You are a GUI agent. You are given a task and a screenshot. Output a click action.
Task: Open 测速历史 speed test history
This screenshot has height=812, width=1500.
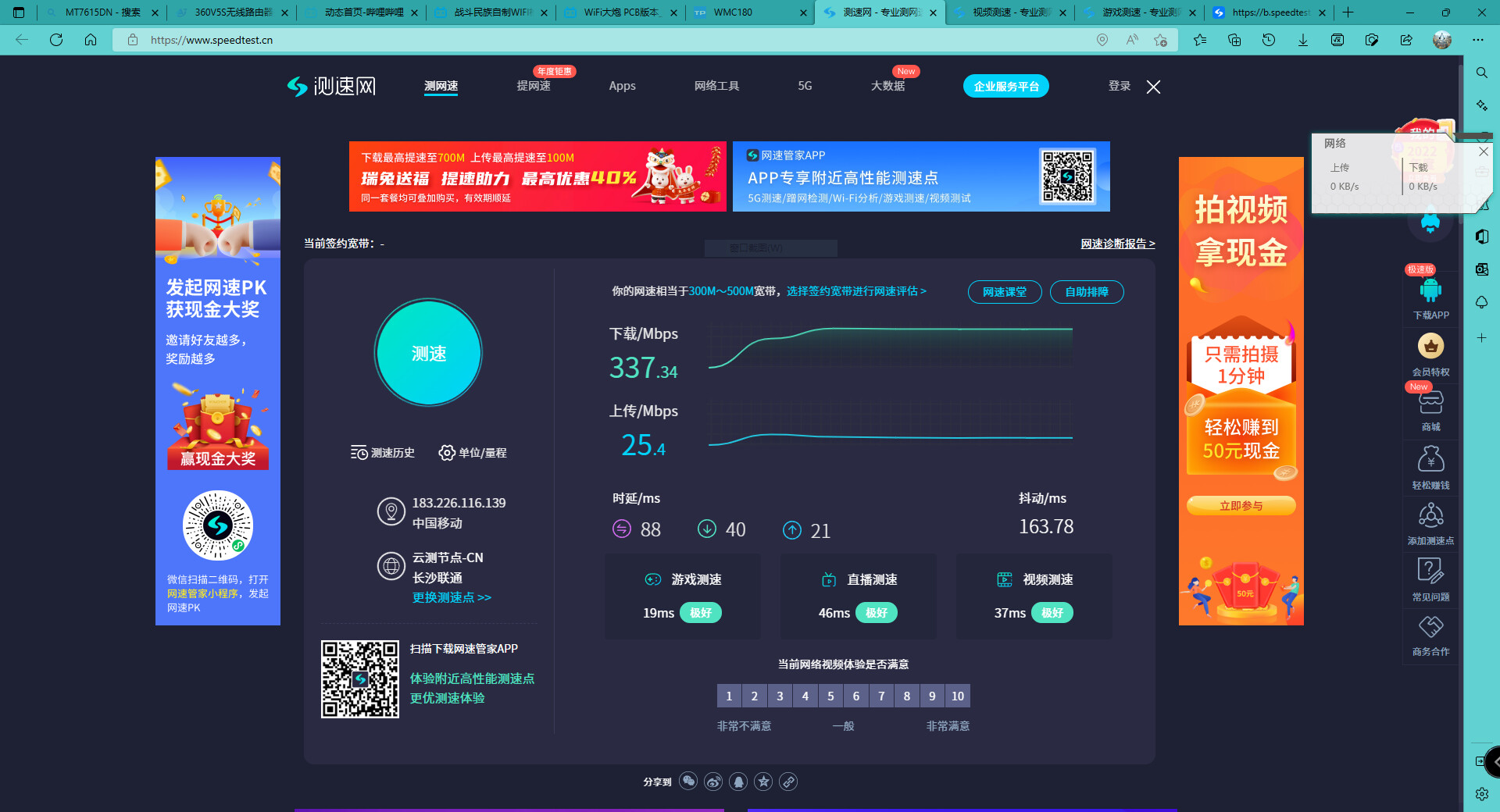tap(383, 453)
